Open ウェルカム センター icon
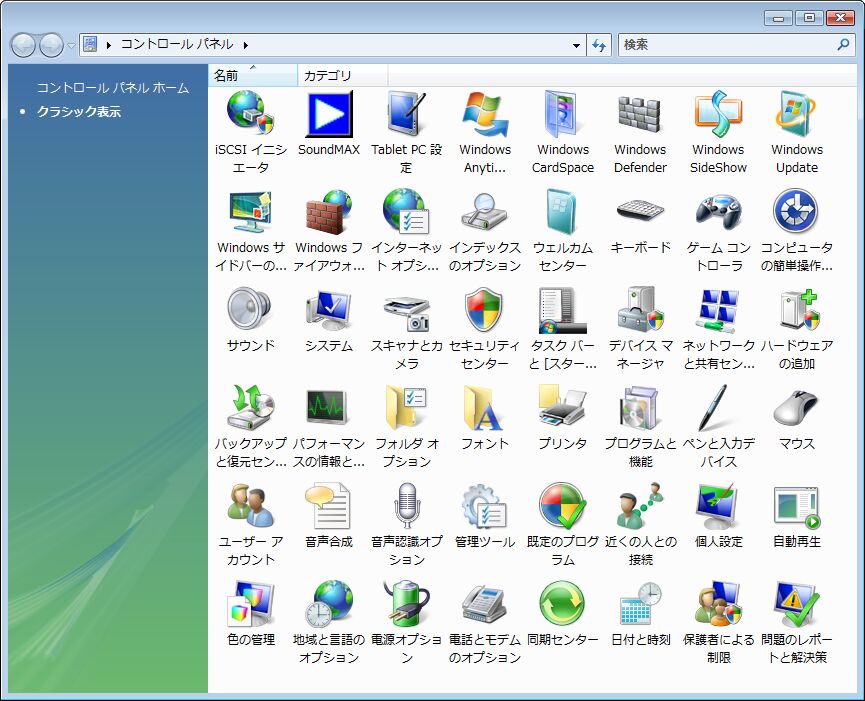The height and width of the screenshot is (701, 865). tap(563, 212)
